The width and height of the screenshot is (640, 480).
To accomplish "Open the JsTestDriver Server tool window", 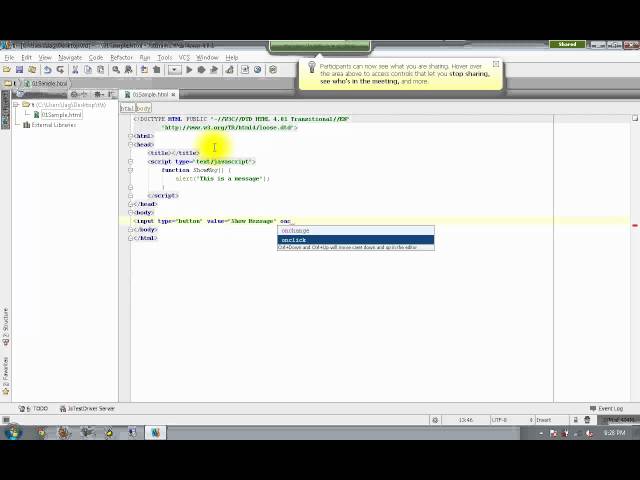I will (x=87, y=408).
